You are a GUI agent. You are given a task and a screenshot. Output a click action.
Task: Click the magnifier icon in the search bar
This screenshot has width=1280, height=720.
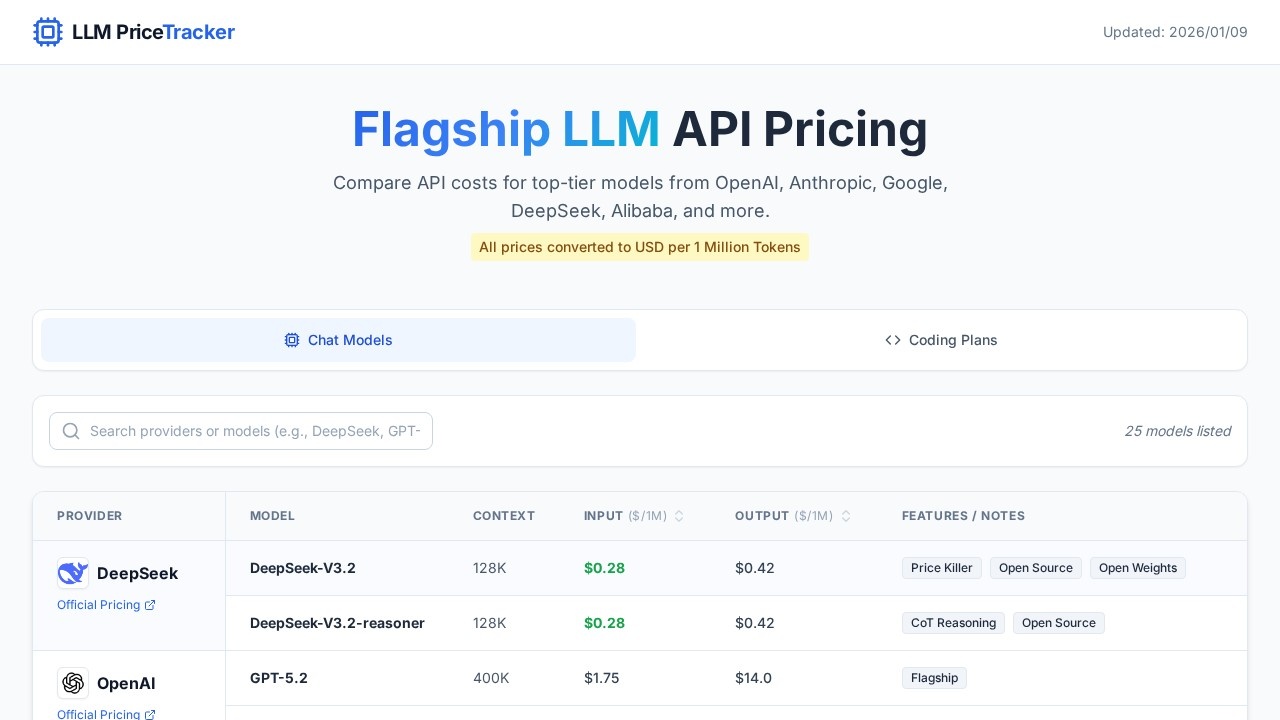(71, 431)
